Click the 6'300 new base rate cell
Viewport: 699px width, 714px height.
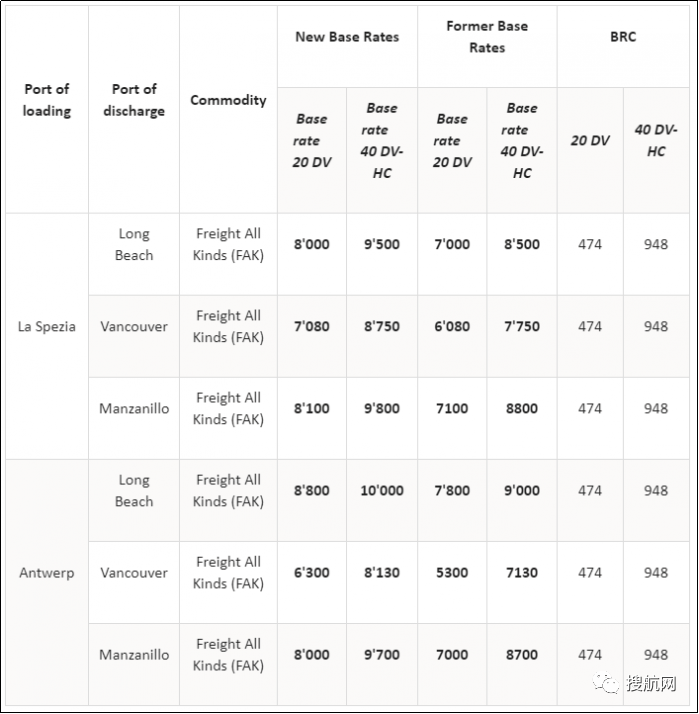[x=312, y=573]
